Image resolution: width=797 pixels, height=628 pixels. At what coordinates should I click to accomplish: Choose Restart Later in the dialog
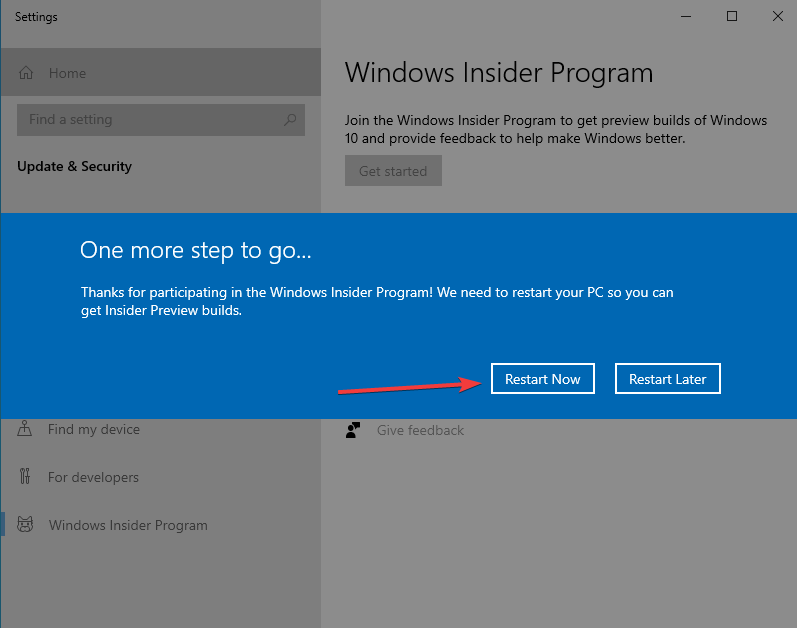click(x=667, y=379)
